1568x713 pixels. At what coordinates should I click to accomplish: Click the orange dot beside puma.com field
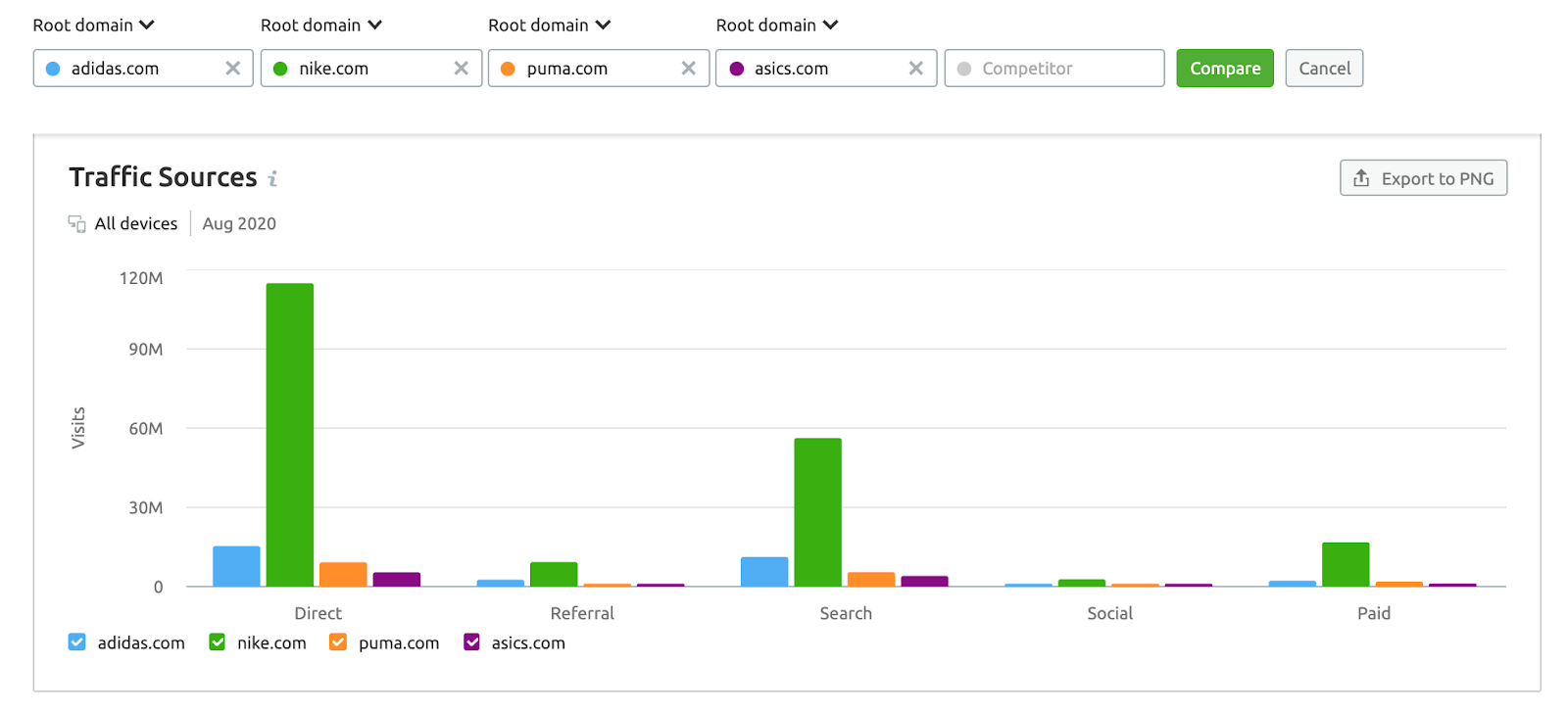coord(508,69)
